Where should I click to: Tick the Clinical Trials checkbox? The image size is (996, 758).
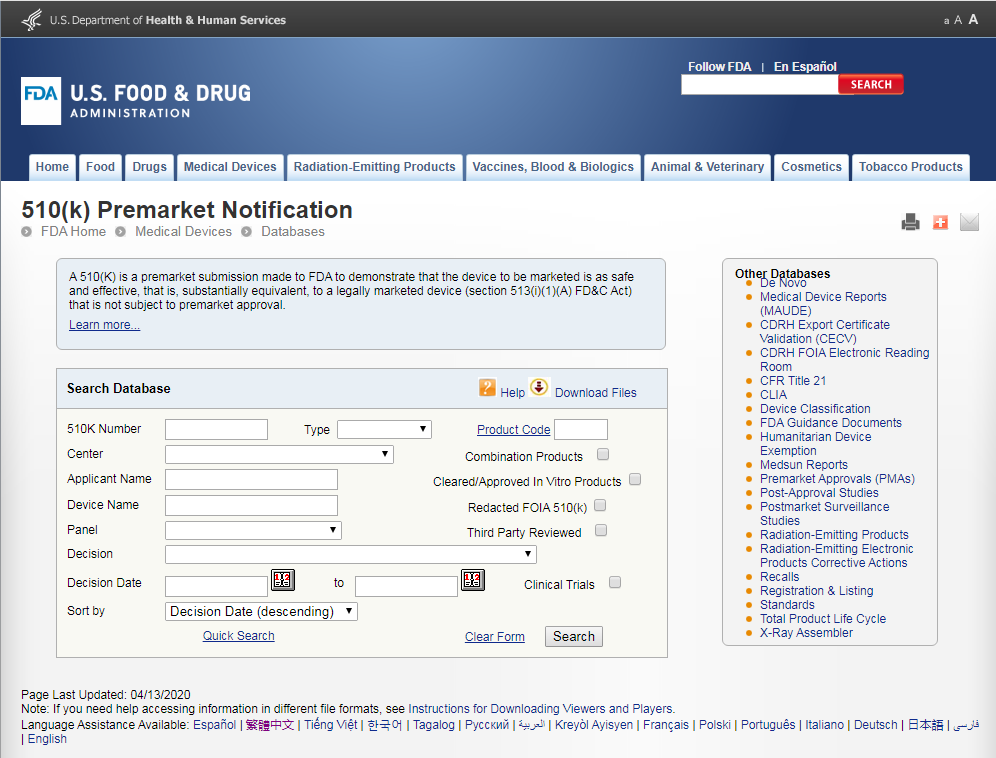[615, 582]
